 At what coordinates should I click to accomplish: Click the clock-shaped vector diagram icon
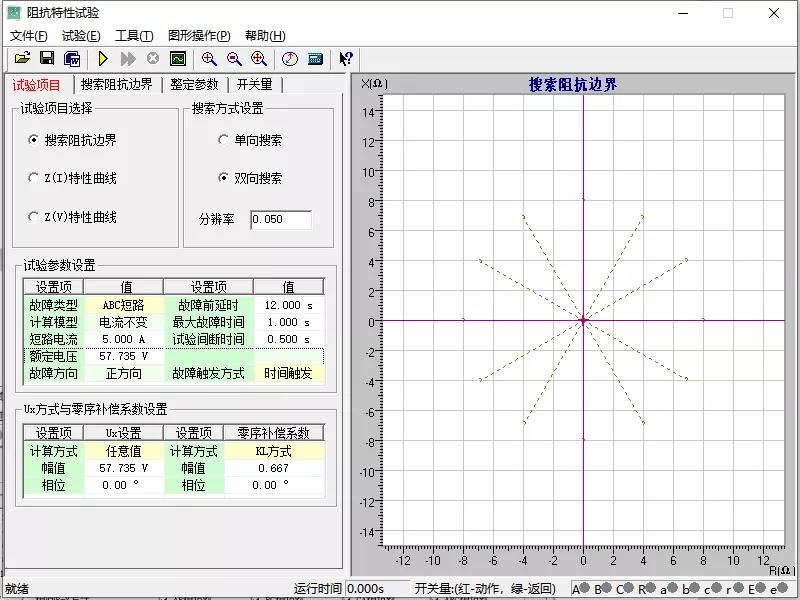pyautogui.click(x=290, y=59)
